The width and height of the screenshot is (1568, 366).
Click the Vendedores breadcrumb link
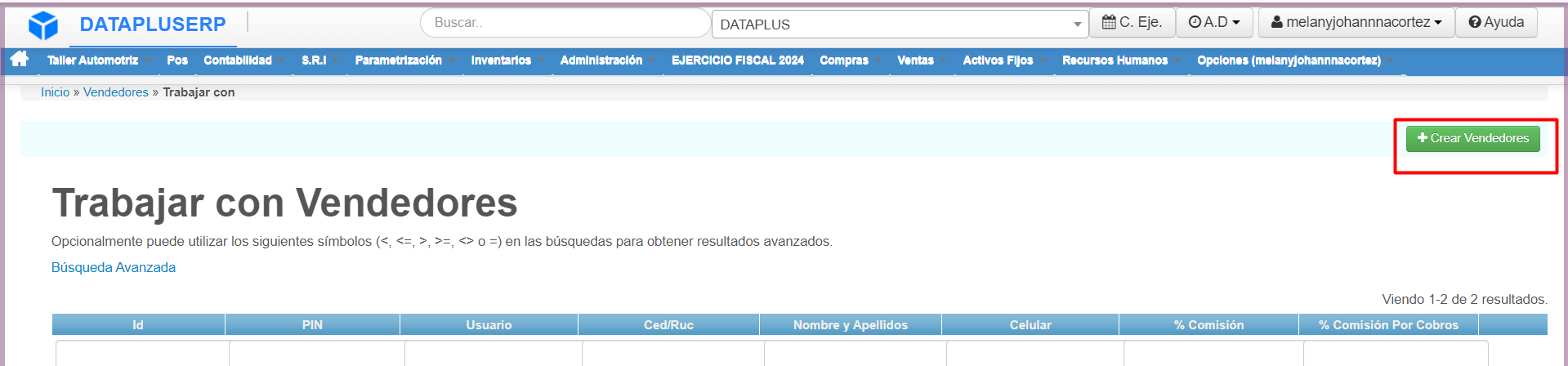coord(116,92)
